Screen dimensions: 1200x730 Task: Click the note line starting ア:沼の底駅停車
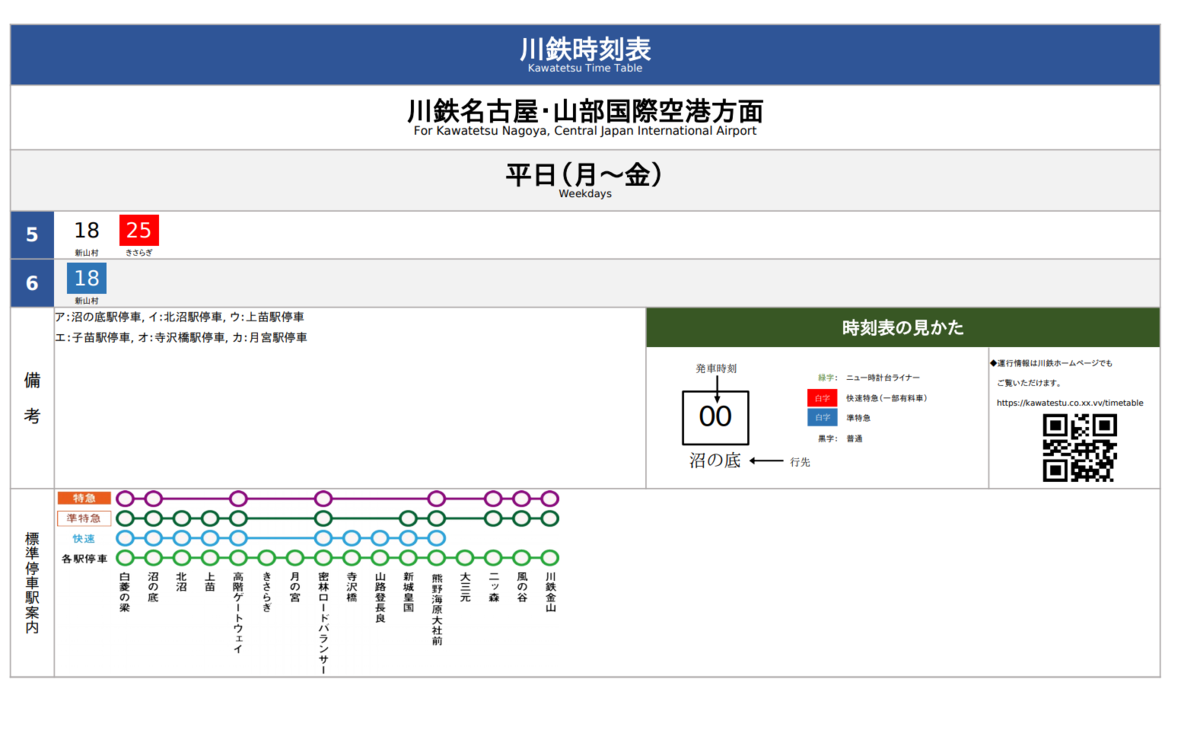click(181, 317)
